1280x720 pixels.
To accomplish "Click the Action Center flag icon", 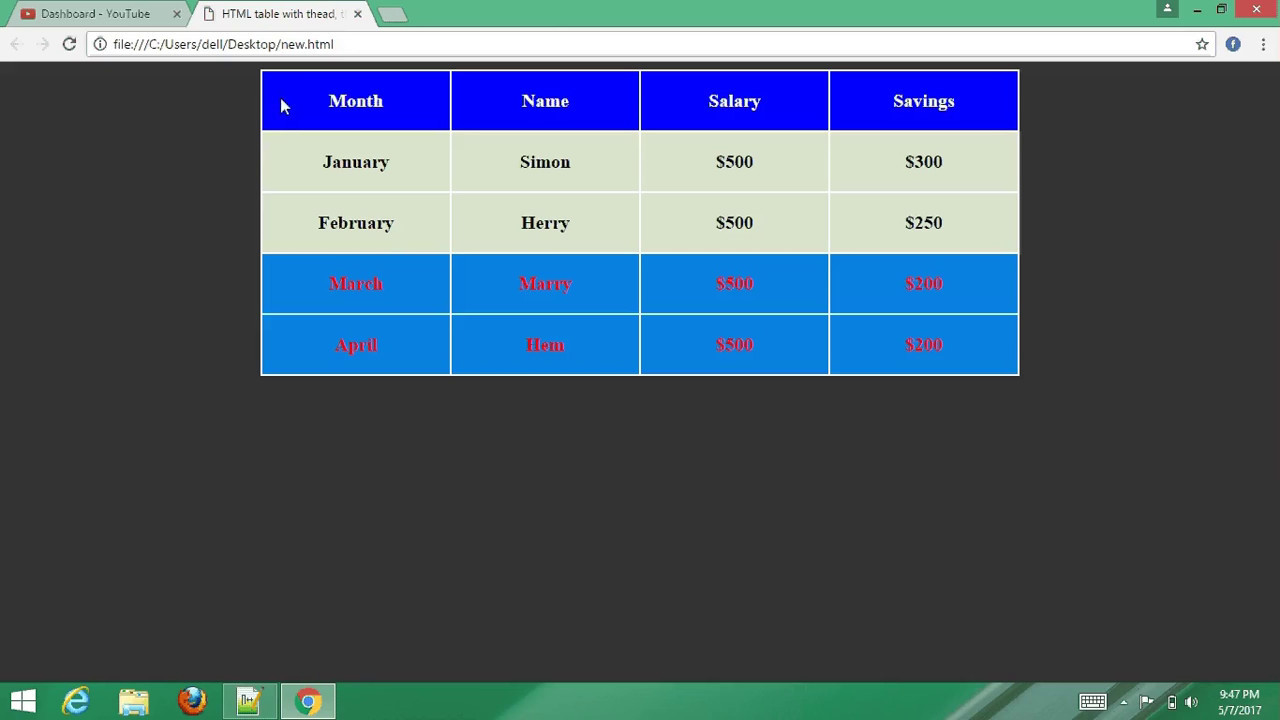I will (1147, 702).
